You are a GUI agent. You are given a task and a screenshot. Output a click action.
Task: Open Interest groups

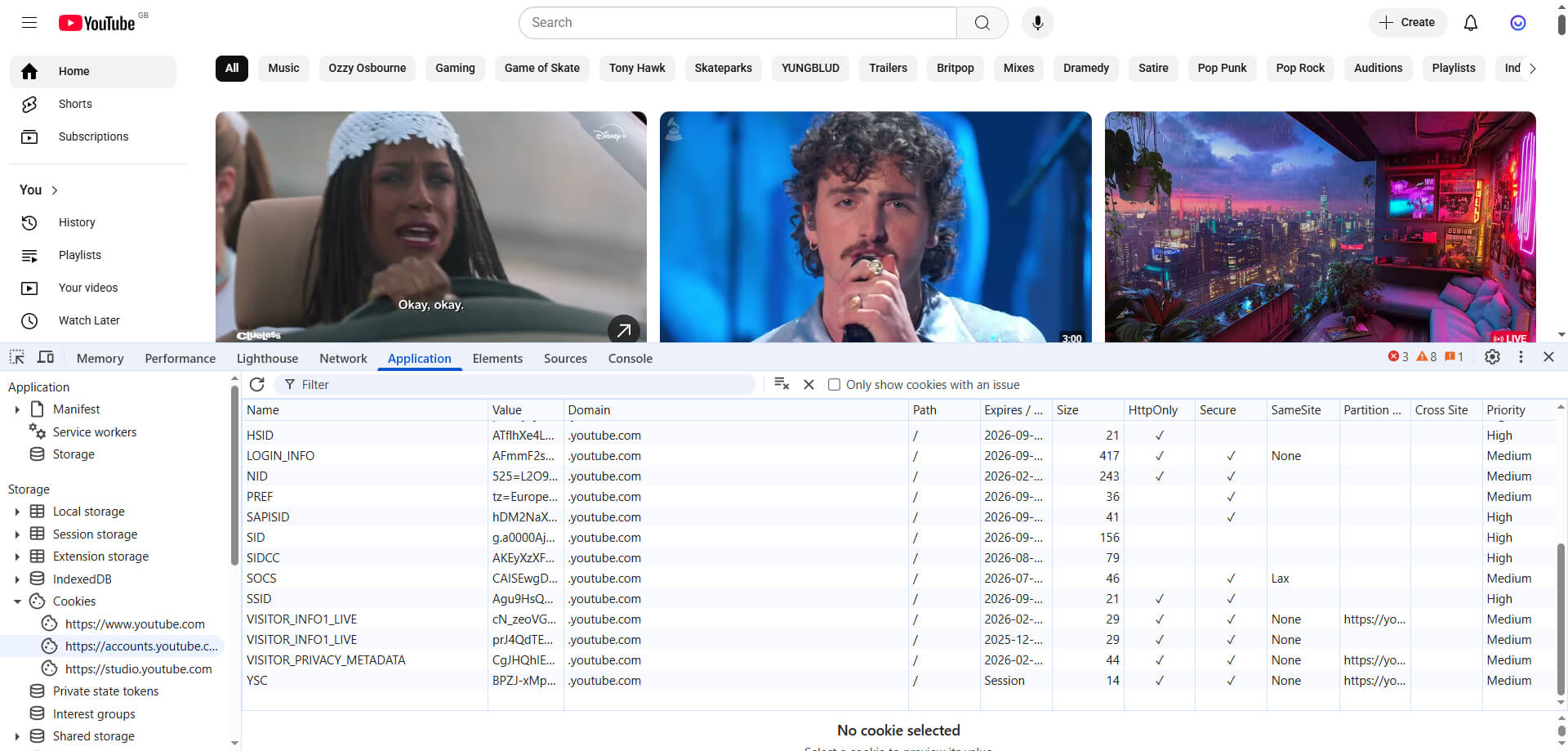pos(94,714)
